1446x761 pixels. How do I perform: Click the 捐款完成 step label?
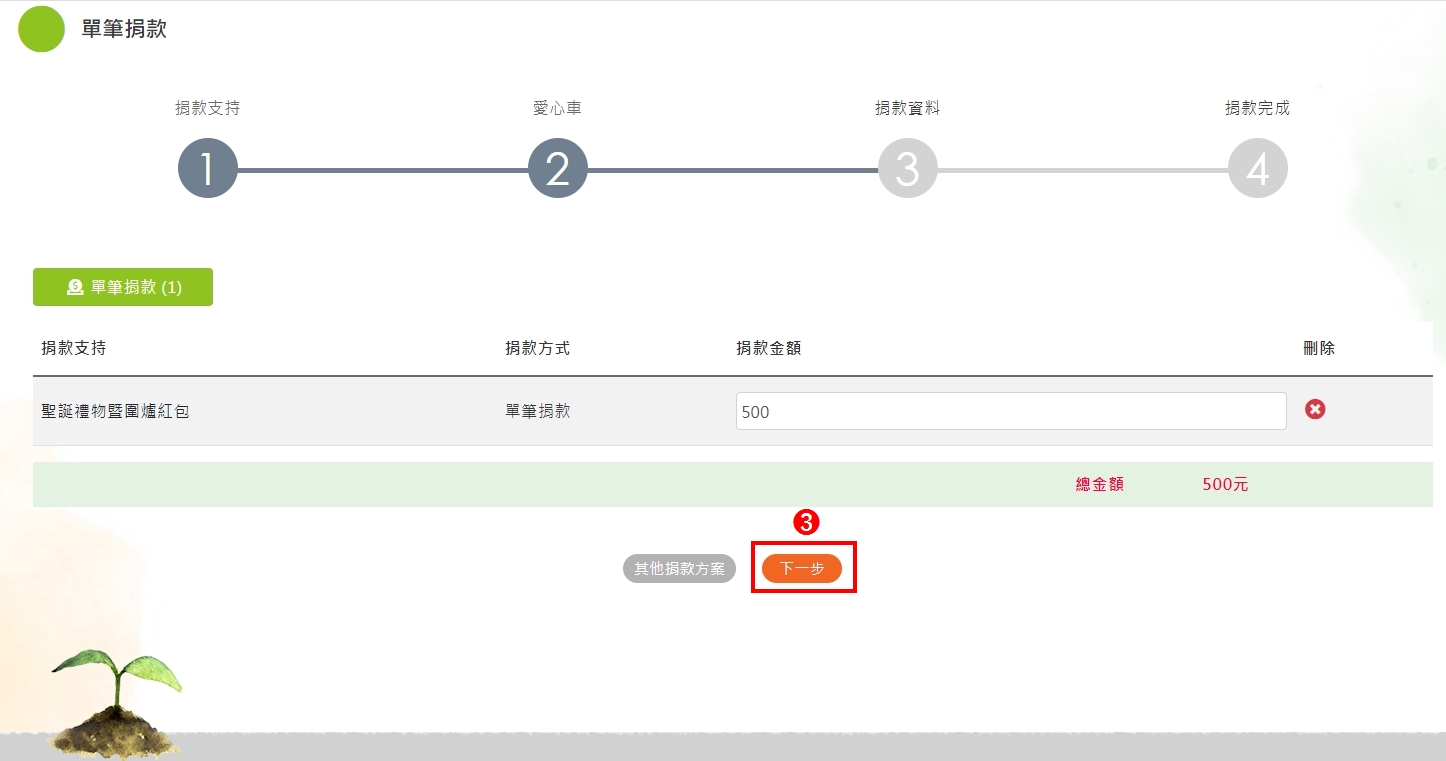pos(1257,108)
